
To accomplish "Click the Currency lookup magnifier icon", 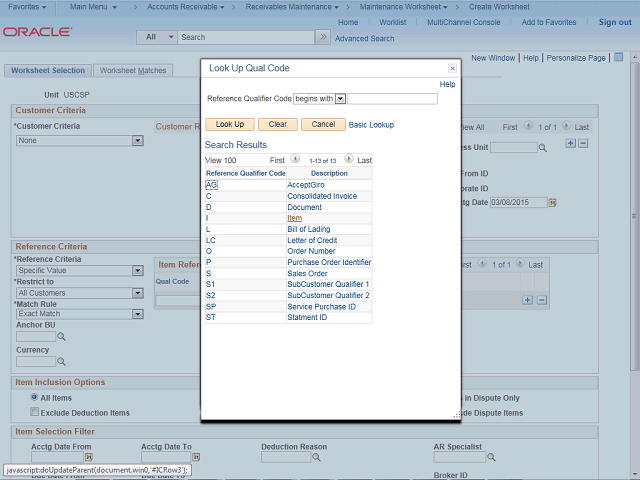I will (62, 362).
